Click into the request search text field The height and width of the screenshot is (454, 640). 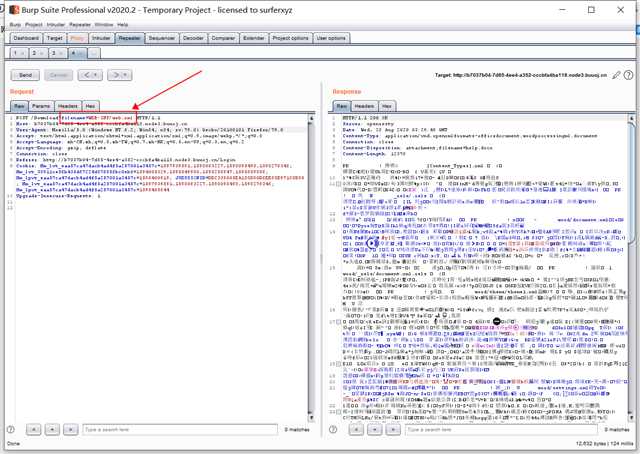coord(180,430)
